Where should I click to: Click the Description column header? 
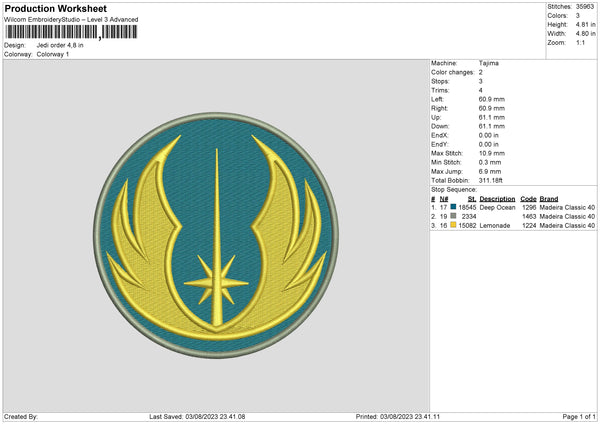tap(497, 199)
